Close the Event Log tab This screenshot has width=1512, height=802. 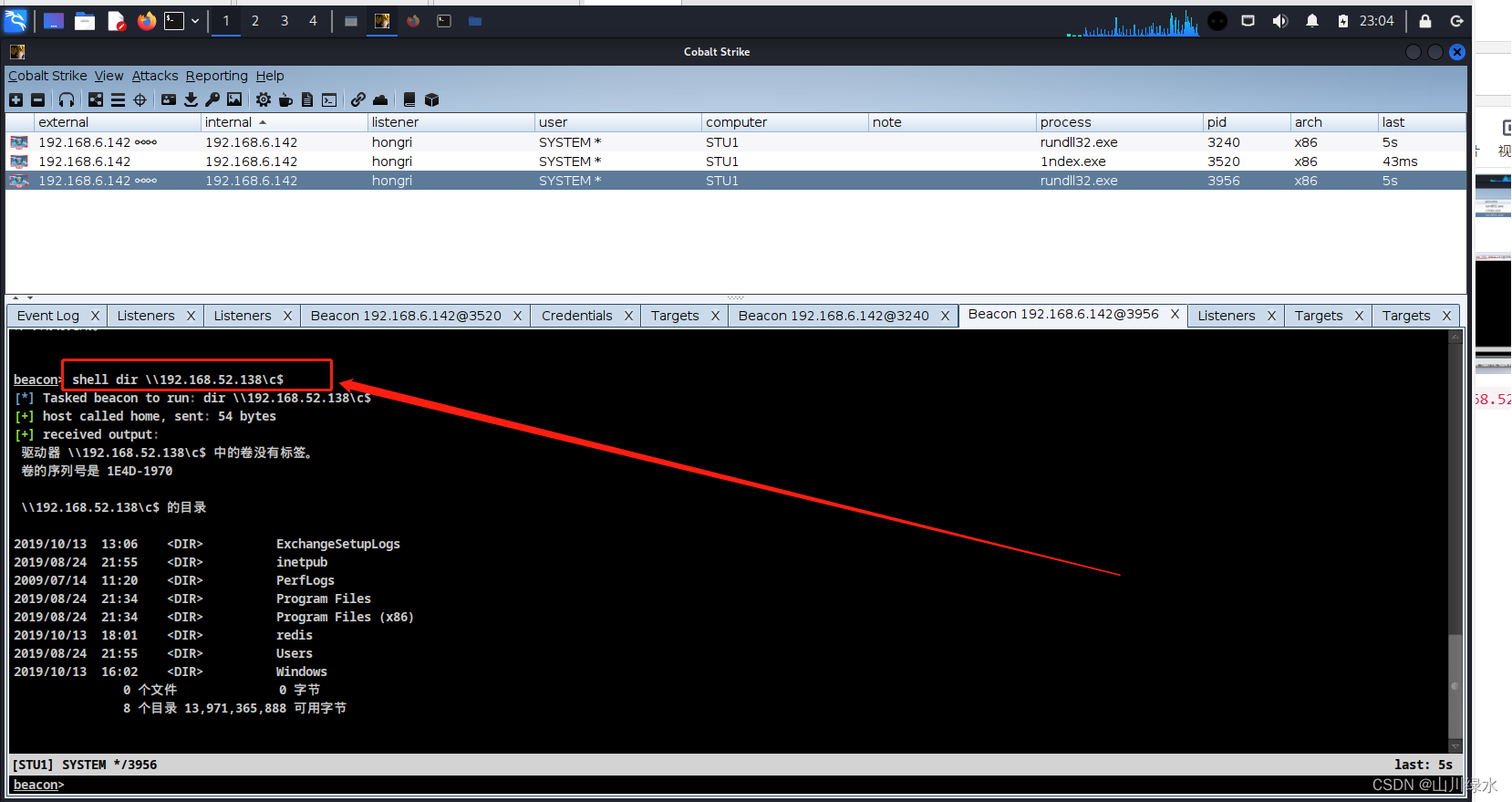point(95,316)
